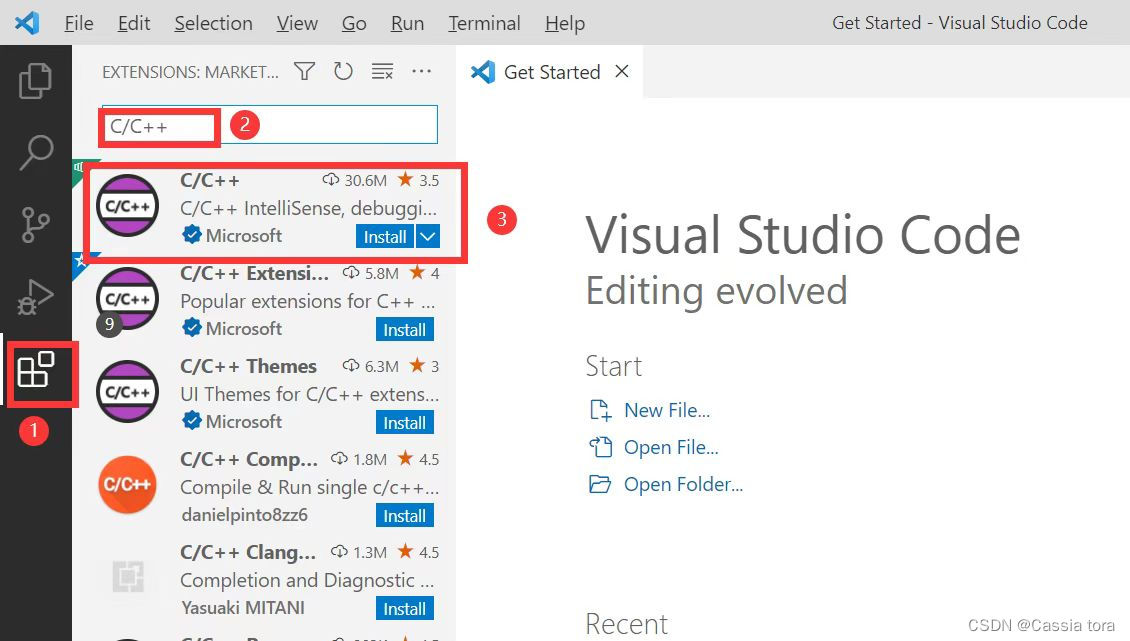Open the View menu
Viewport: 1130px width, 641px height.
click(x=297, y=23)
